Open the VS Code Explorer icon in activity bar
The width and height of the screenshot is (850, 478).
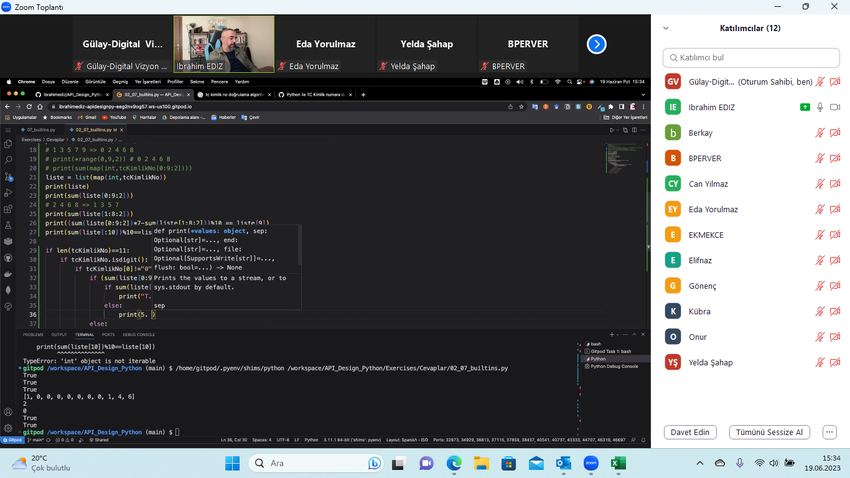[x=8, y=144]
